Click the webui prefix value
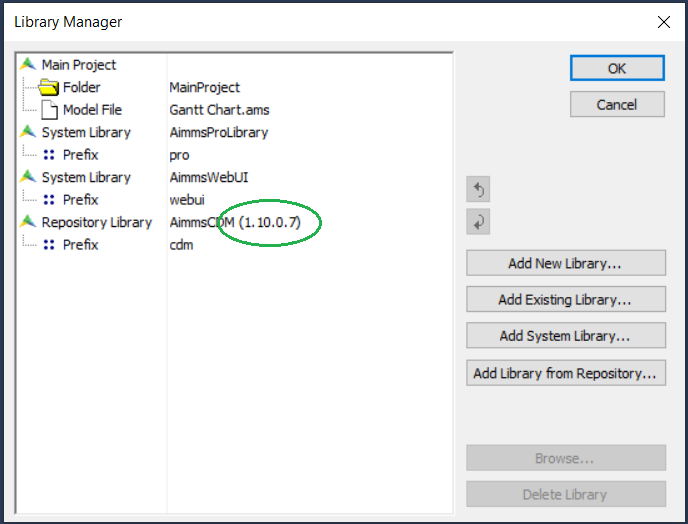Screen dimensions: 688x524 click(187, 200)
